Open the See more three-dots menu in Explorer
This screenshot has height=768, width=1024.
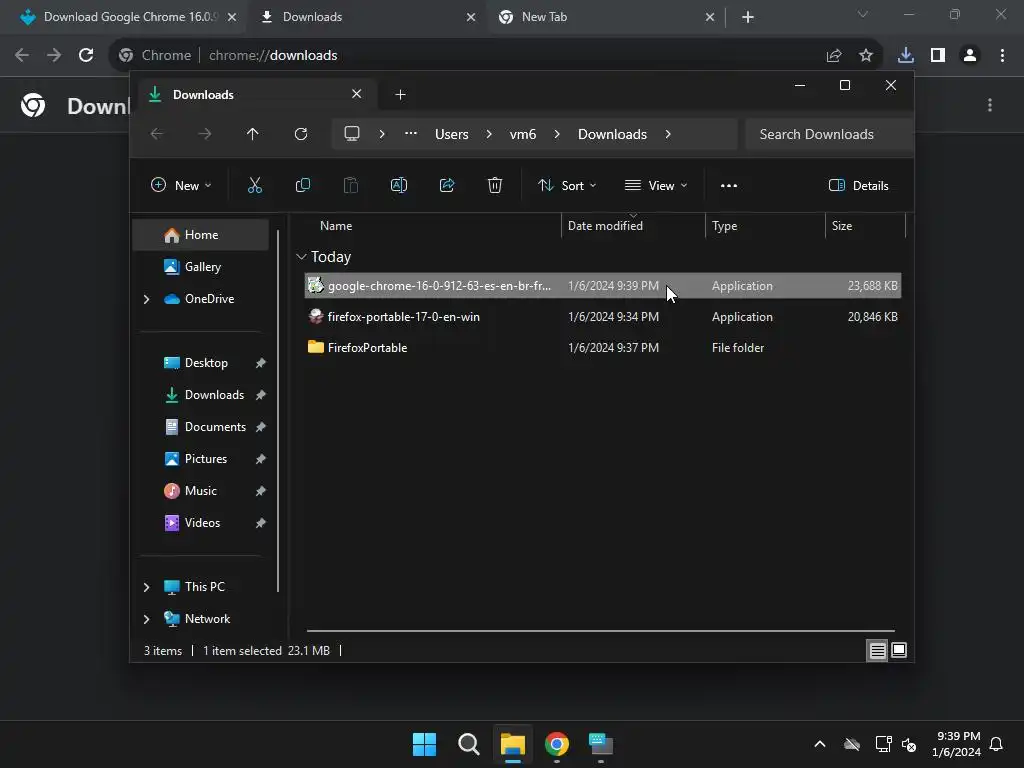(x=729, y=185)
